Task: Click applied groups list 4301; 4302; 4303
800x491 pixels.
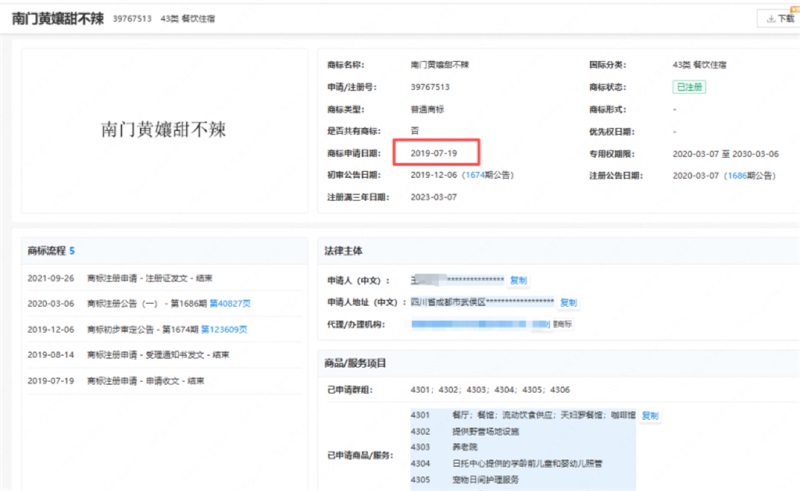Action: [x=490, y=389]
